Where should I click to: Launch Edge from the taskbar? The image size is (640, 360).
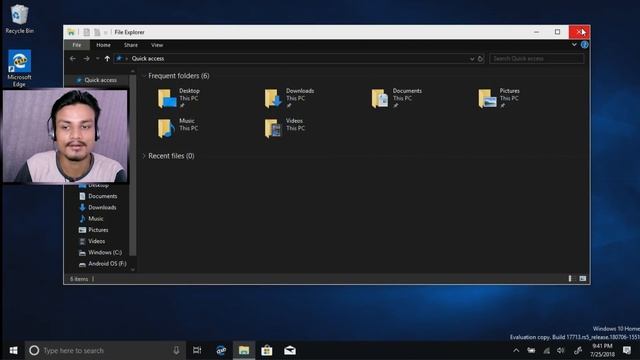click(x=221, y=350)
